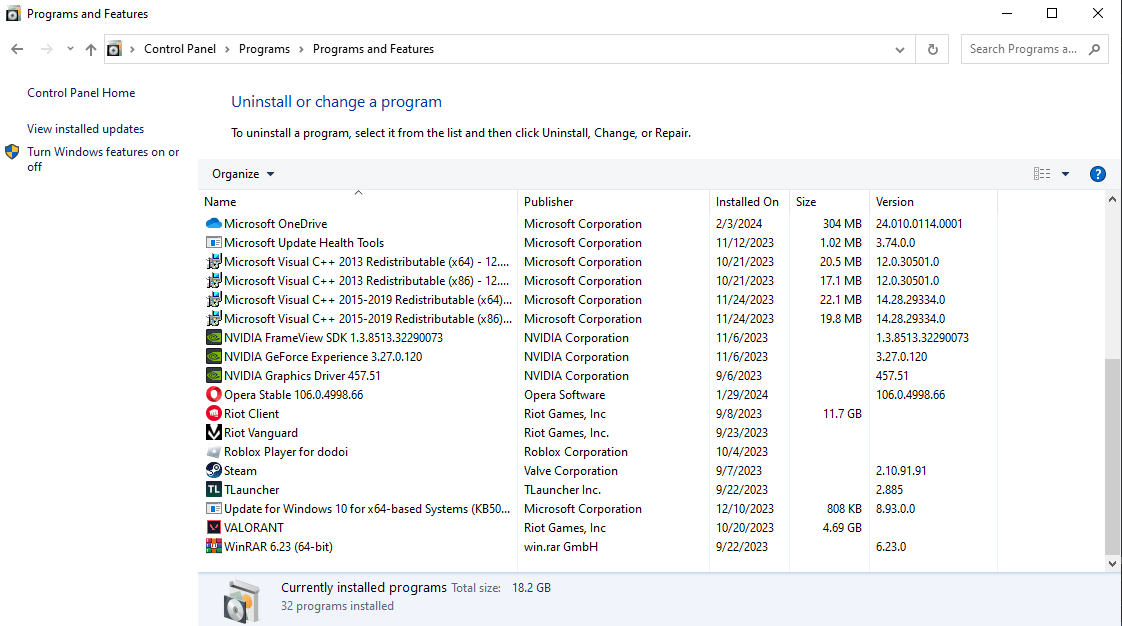Expand the address bar history dropdown

point(899,49)
